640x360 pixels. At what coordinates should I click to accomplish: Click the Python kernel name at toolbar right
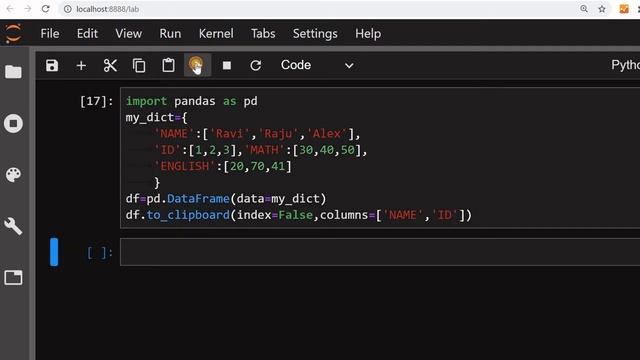coord(625,65)
